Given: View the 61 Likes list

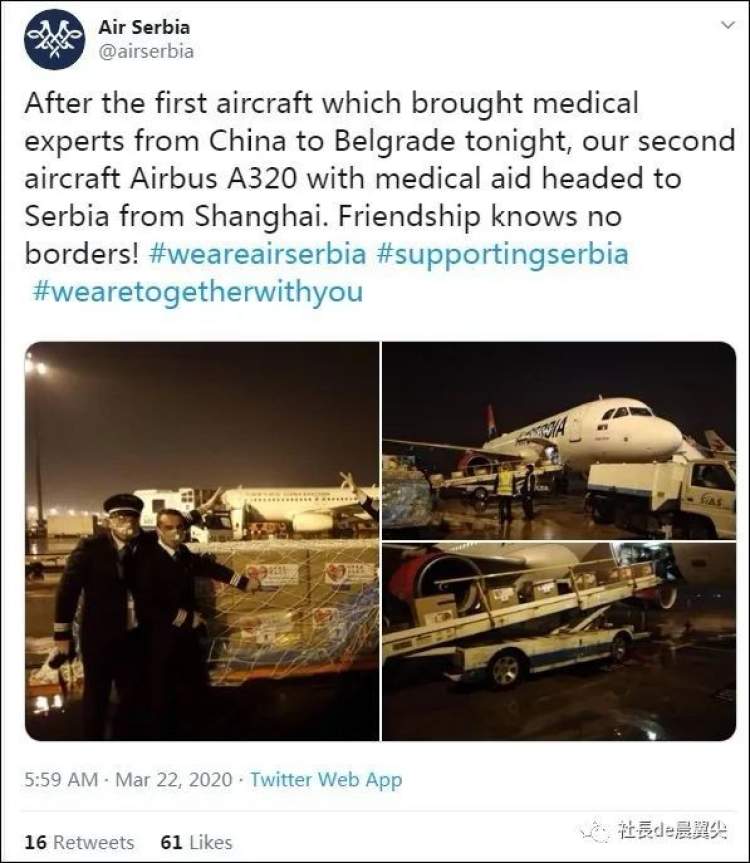Looking at the screenshot, I should (196, 842).
